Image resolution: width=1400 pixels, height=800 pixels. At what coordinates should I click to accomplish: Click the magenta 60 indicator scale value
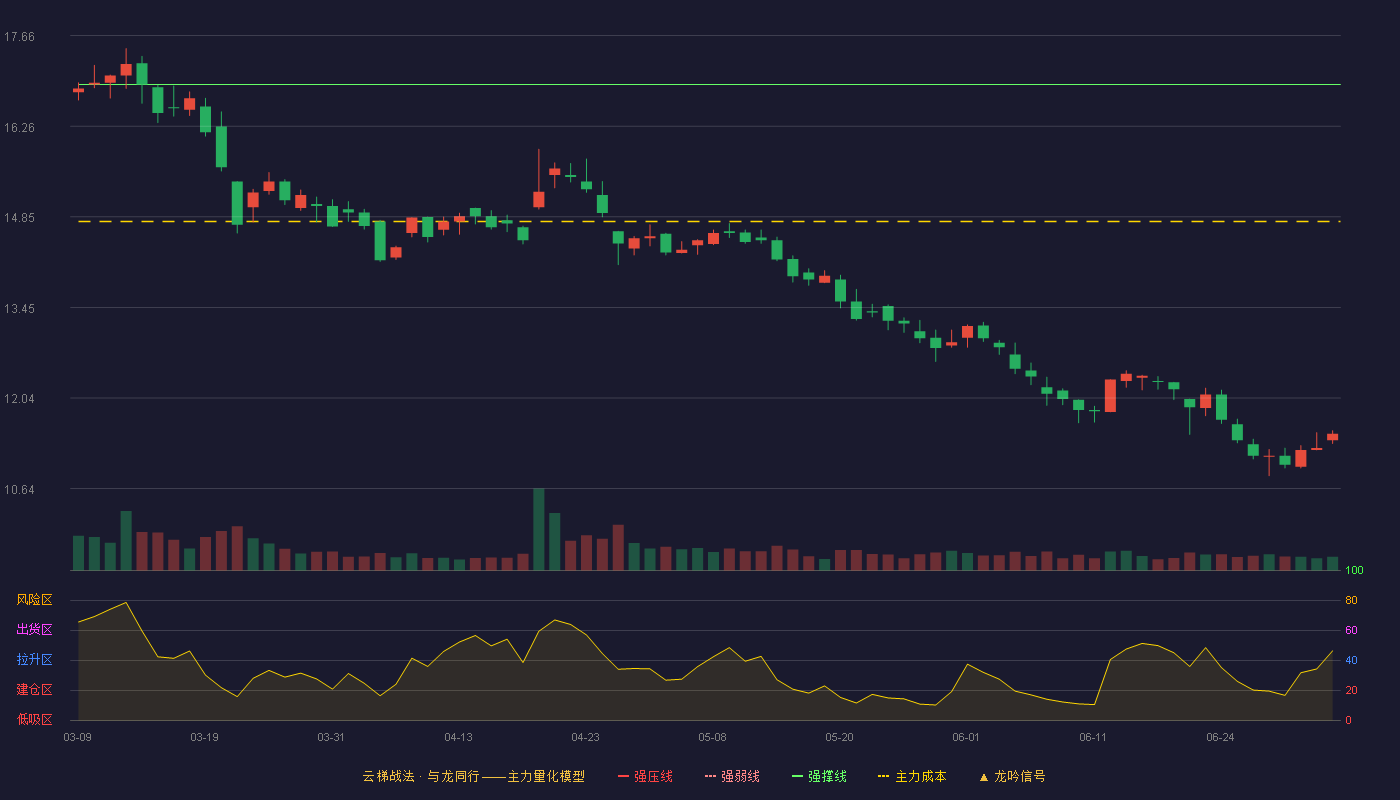click(x=1351, y=630)
